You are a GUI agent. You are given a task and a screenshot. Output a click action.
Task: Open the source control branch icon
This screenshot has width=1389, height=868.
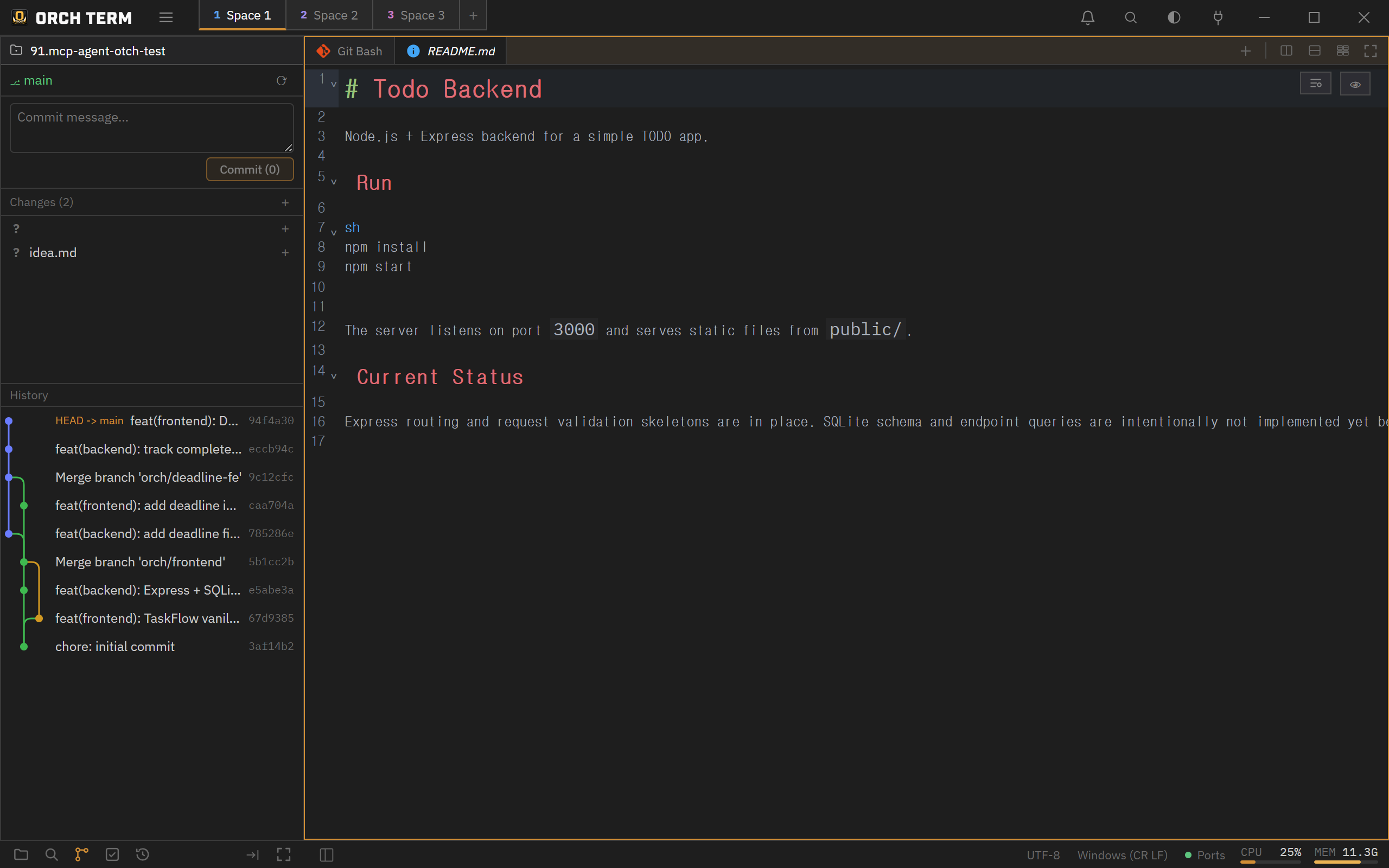tap(82, 854)
